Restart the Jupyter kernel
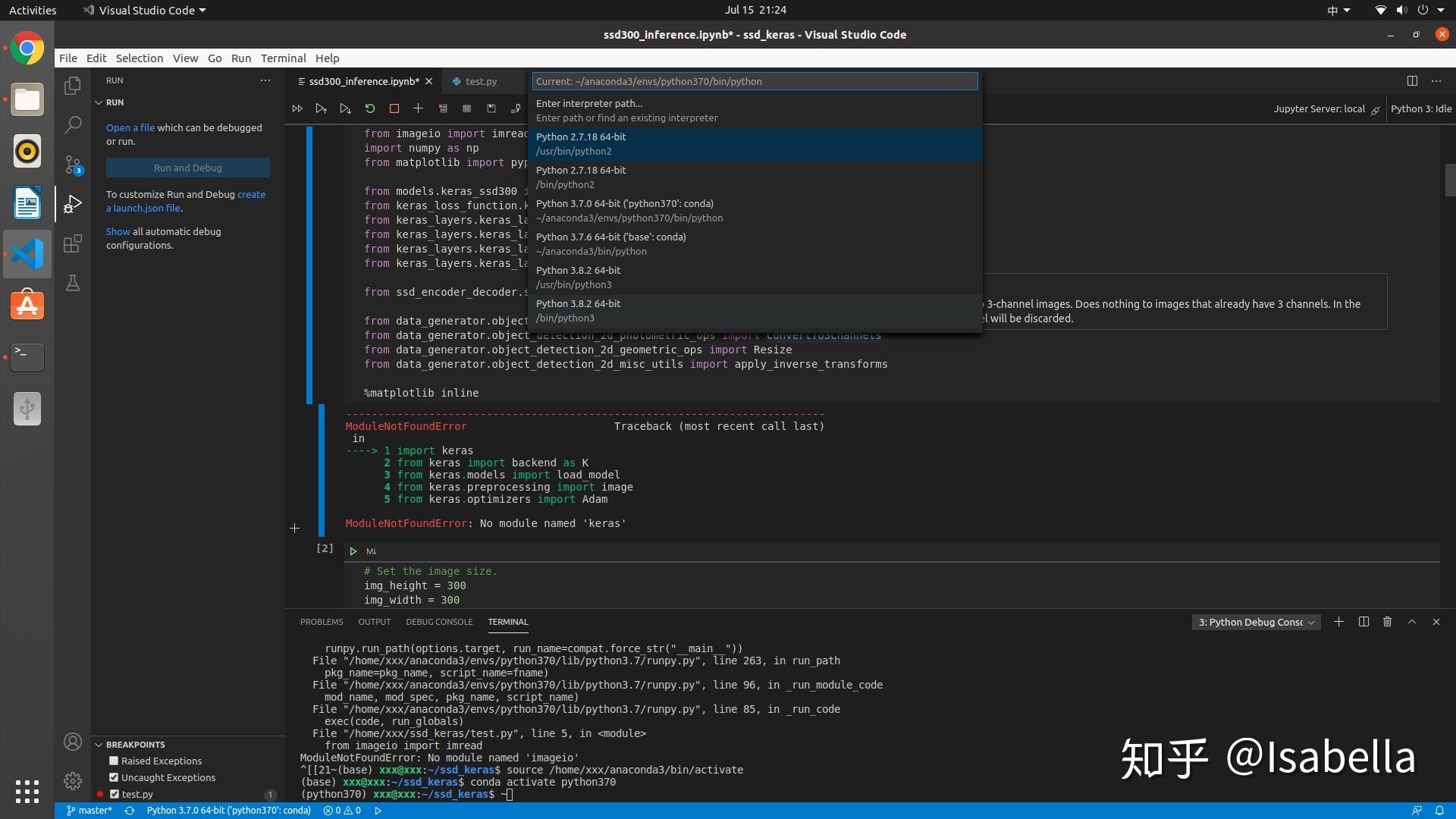Viewport: 1456px width, 819px height. click(369, 108)
